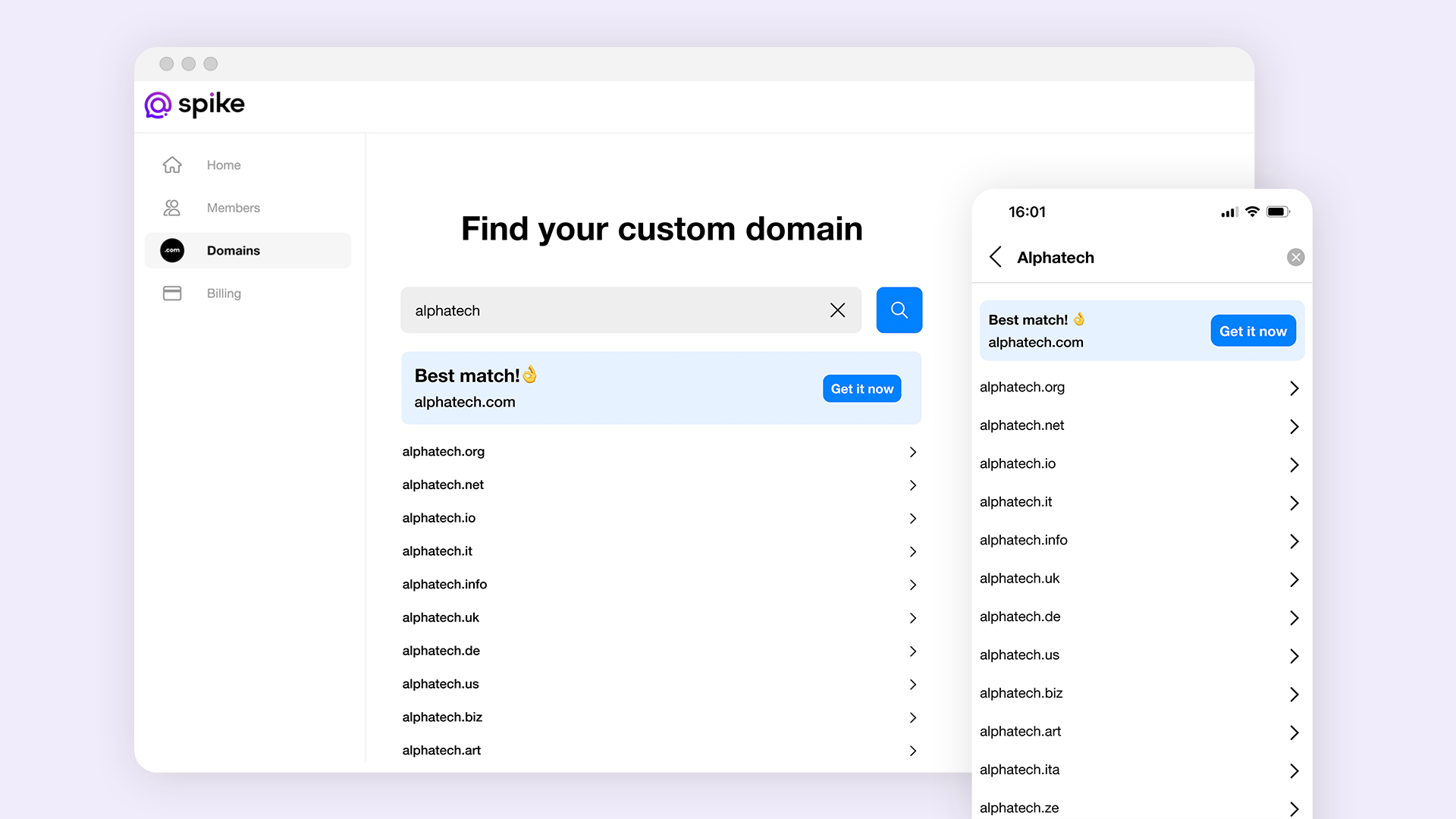The width and height of the screenshot is (1456, 819).
Task: Click the Spike logo
Action: [x=195, y=105]
